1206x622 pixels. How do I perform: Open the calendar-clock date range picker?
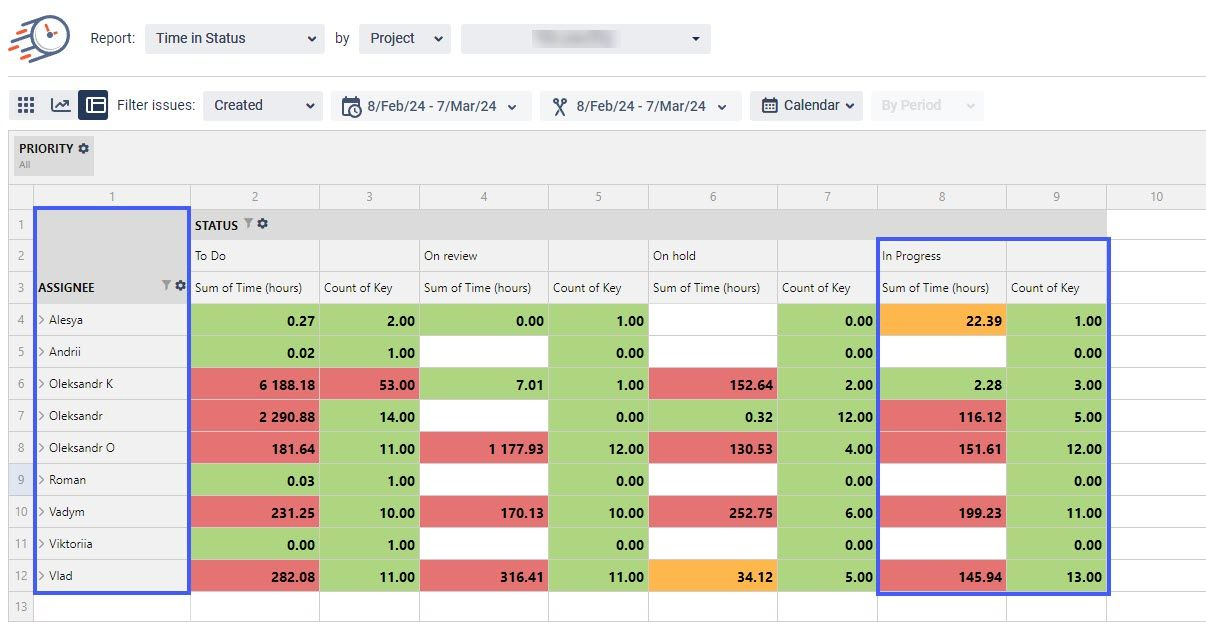click(x=430, y=106)
